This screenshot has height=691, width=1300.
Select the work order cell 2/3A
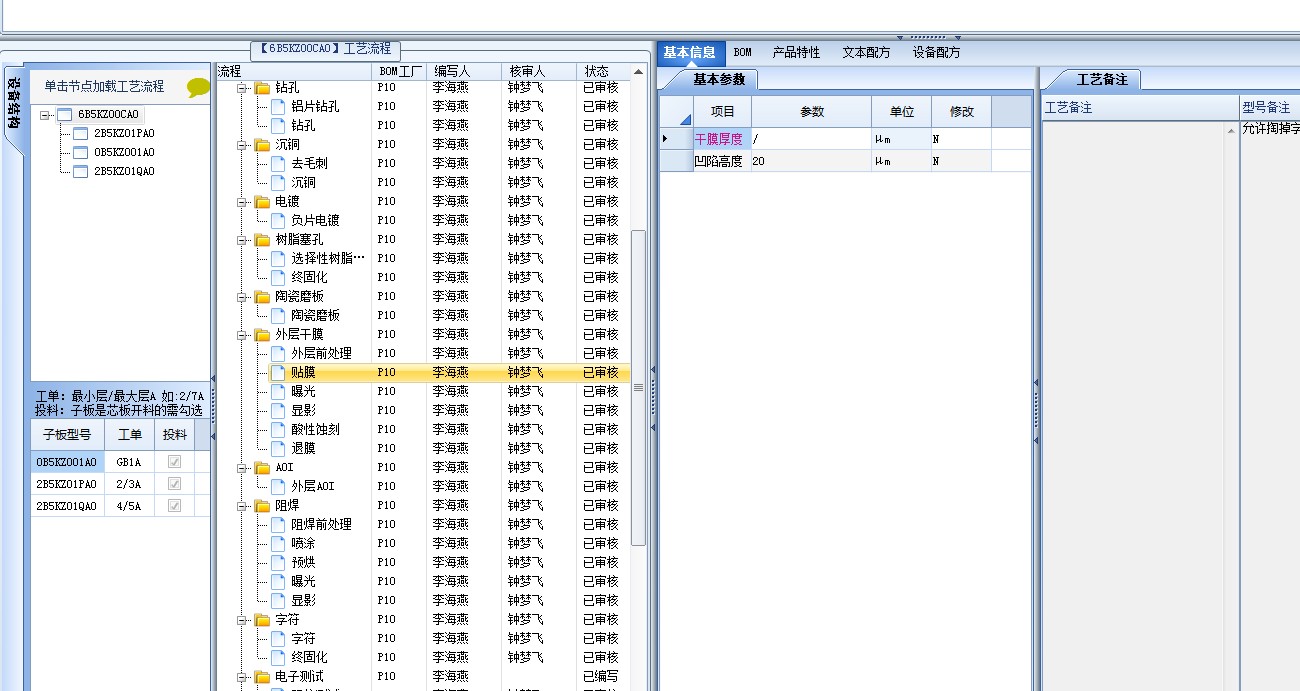131,484
